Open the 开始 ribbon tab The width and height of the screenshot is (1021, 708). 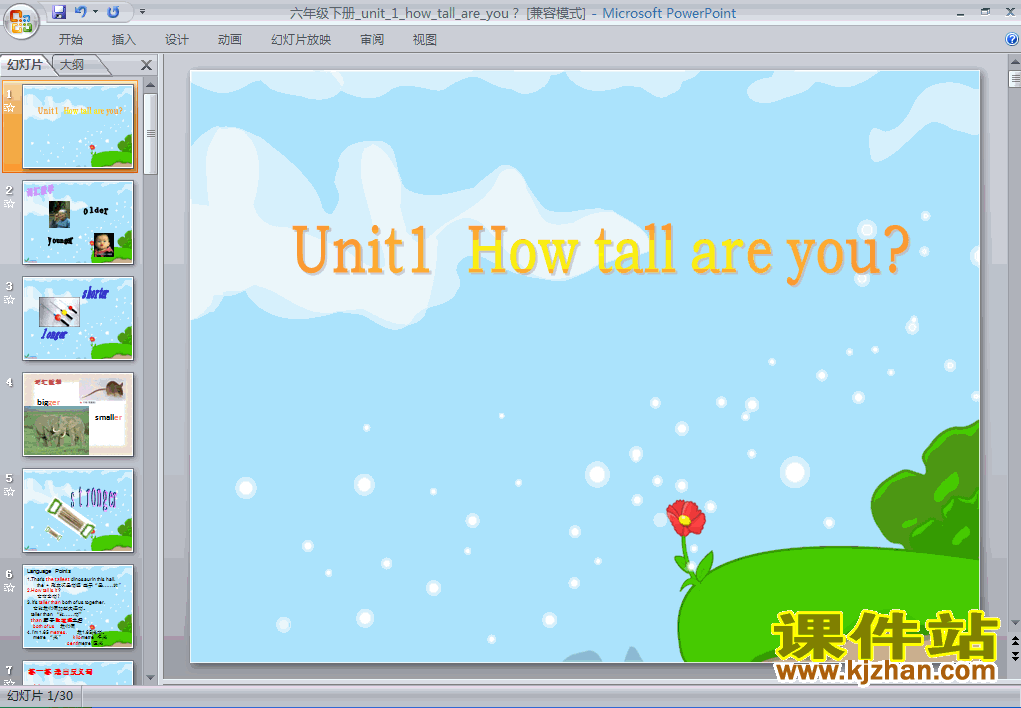[x=70, y=40]
